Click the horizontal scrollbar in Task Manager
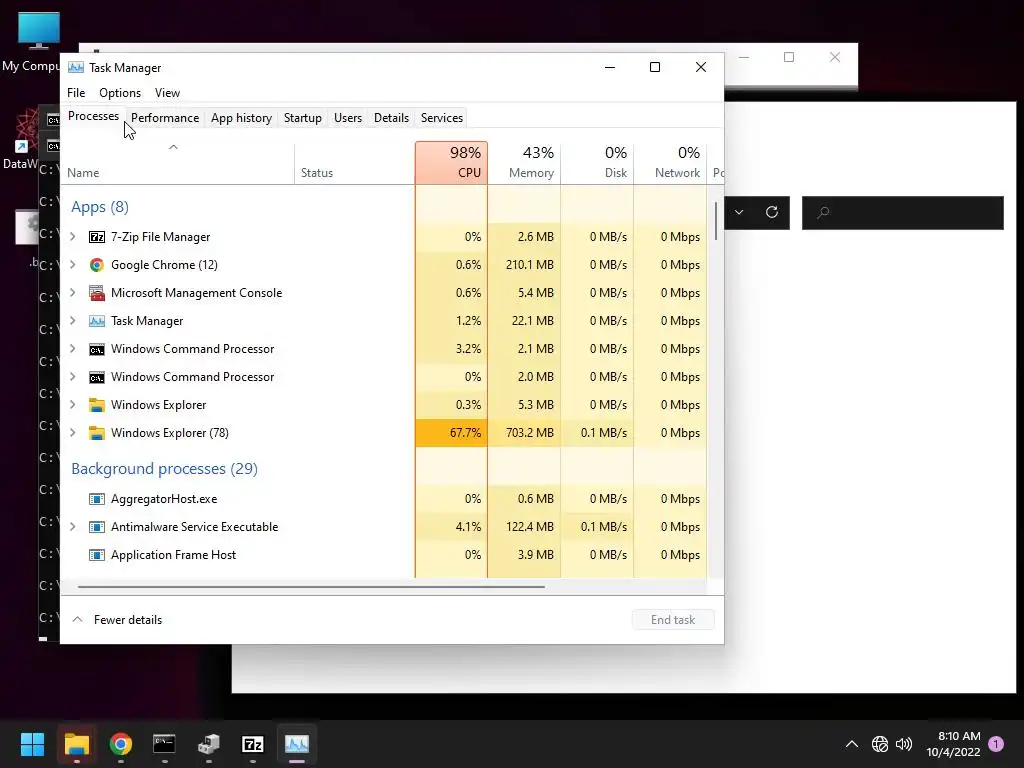Image resolution: width=1024 pixels, height=768 pixels. pos(311,586)
